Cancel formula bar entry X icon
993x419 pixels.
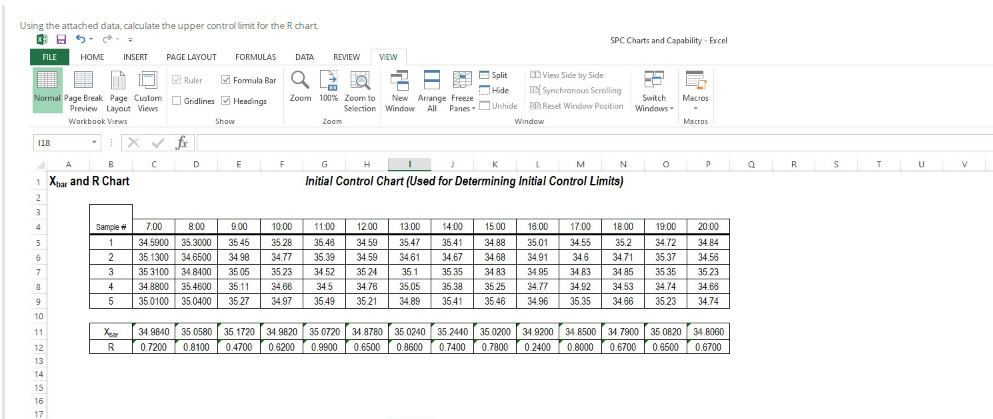(x=134, y=144)
